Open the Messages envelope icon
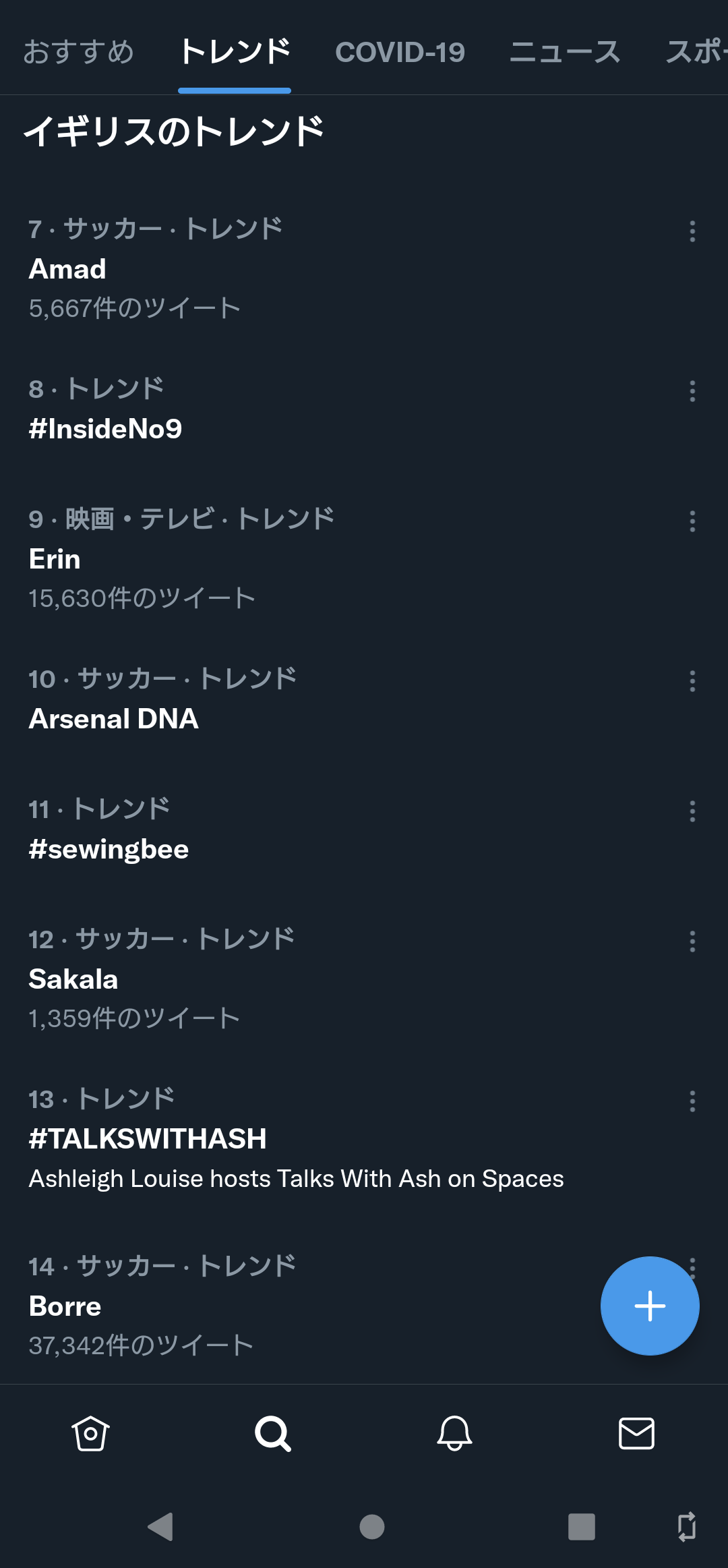 pyautogui.click(x=636, y=1433)
